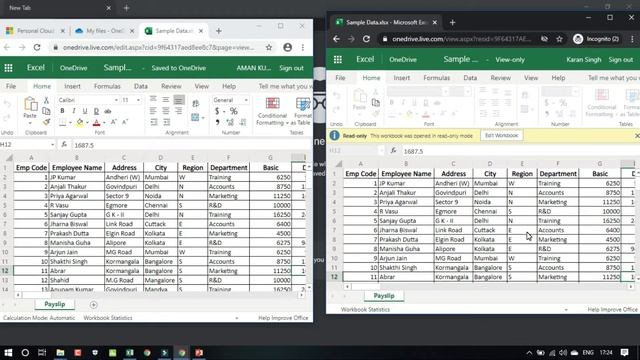Click Top Align icon in left Excel
Viewport: 640px width, 360px height.
click(153, 99)
